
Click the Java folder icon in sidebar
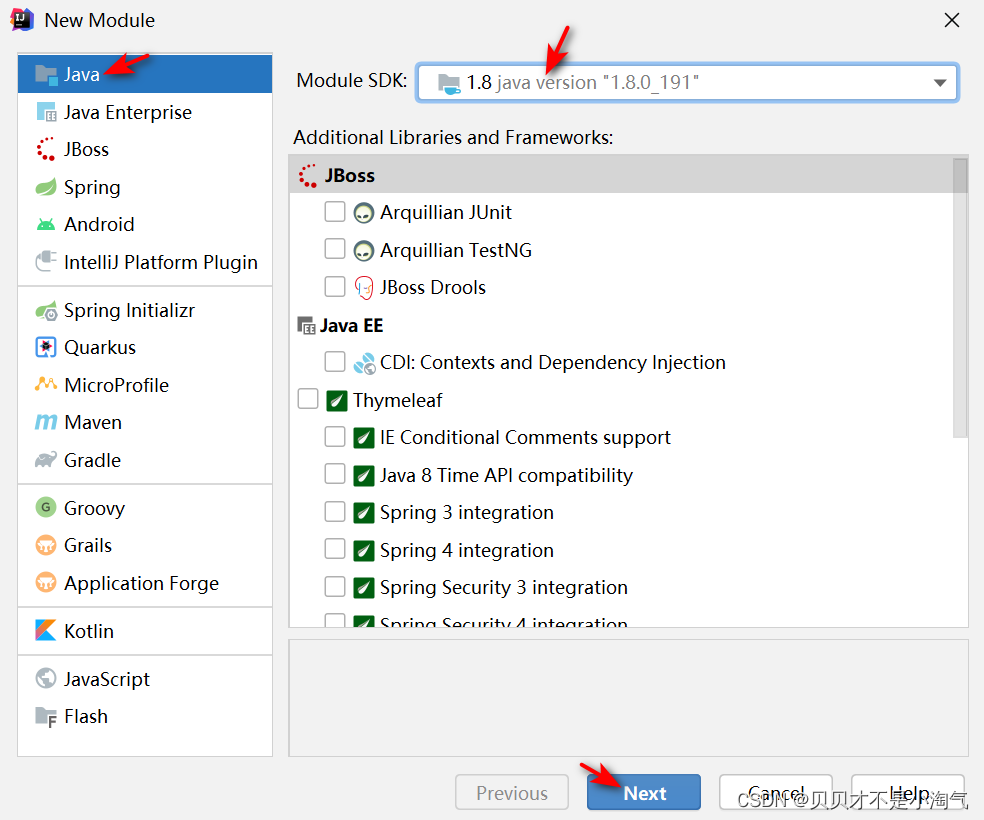click(x=46, y=75)
